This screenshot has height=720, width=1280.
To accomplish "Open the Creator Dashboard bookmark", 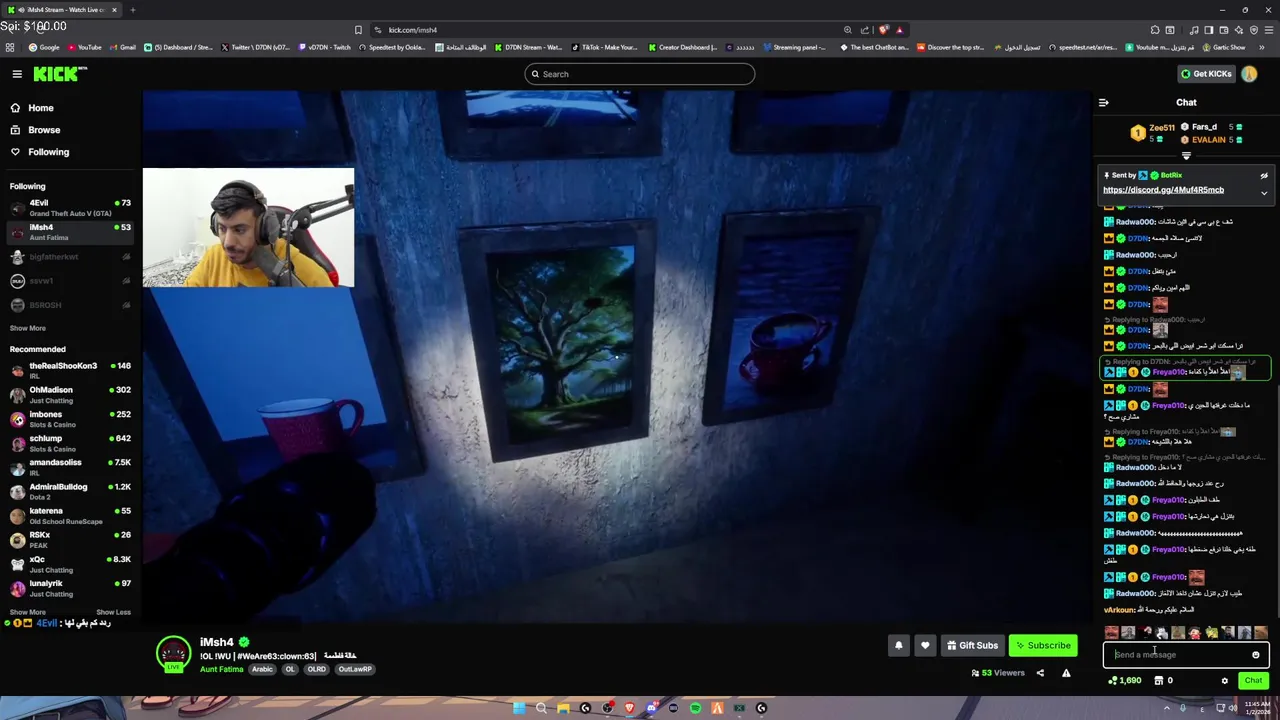I will coord(682,47).
